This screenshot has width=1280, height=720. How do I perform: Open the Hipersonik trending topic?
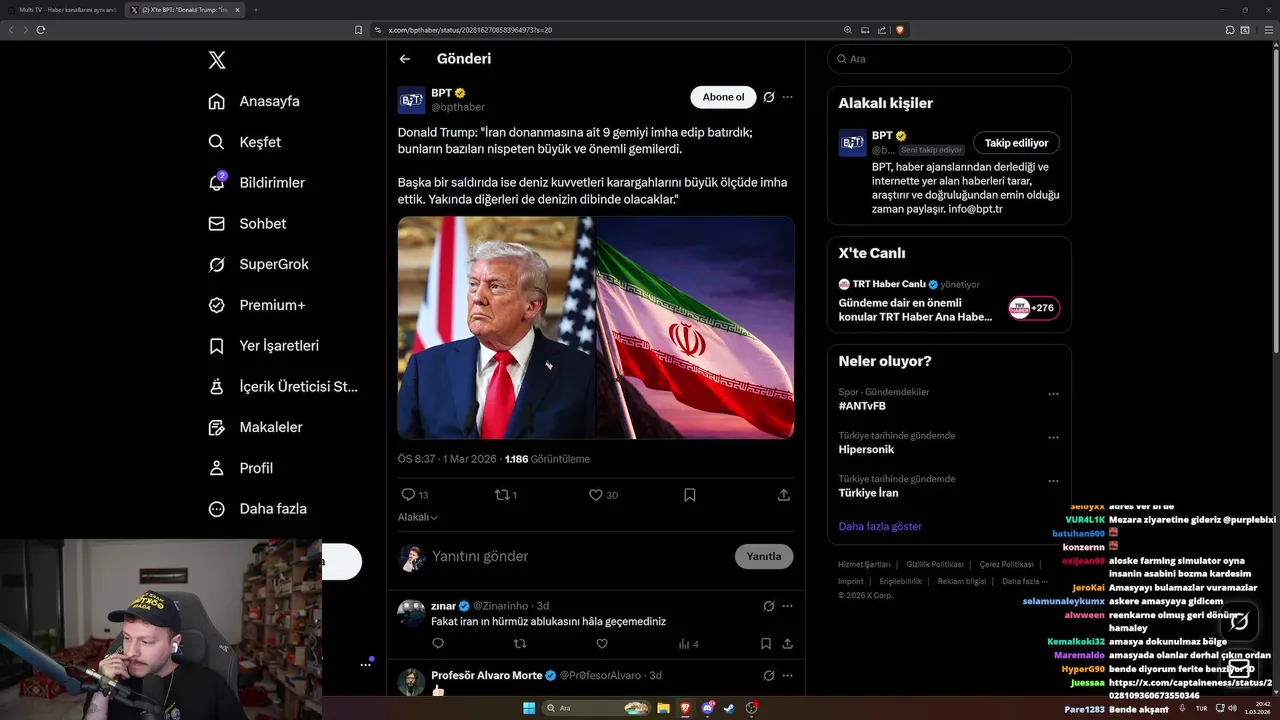867,450
